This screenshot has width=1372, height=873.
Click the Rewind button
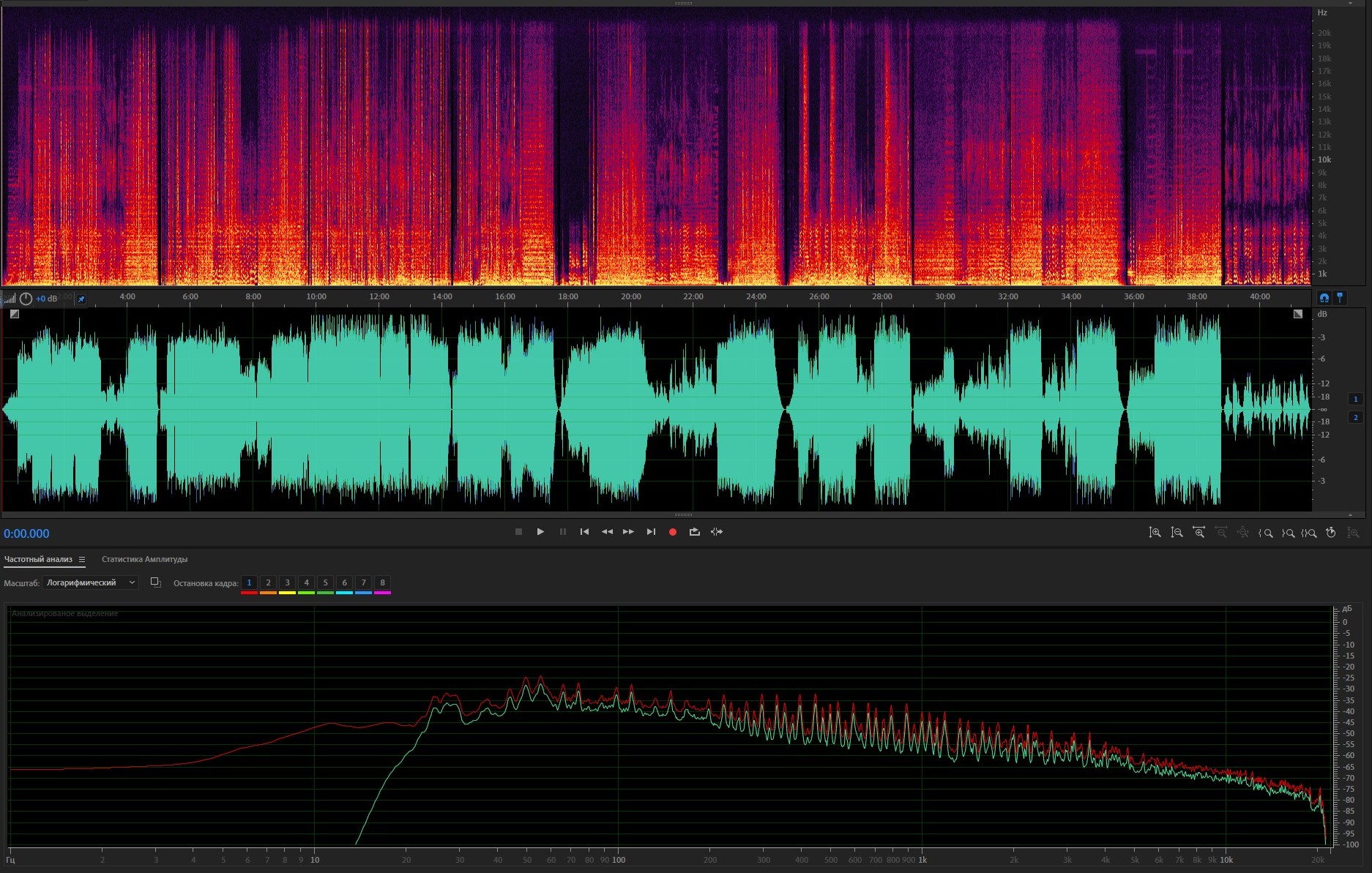click(607, 532)
